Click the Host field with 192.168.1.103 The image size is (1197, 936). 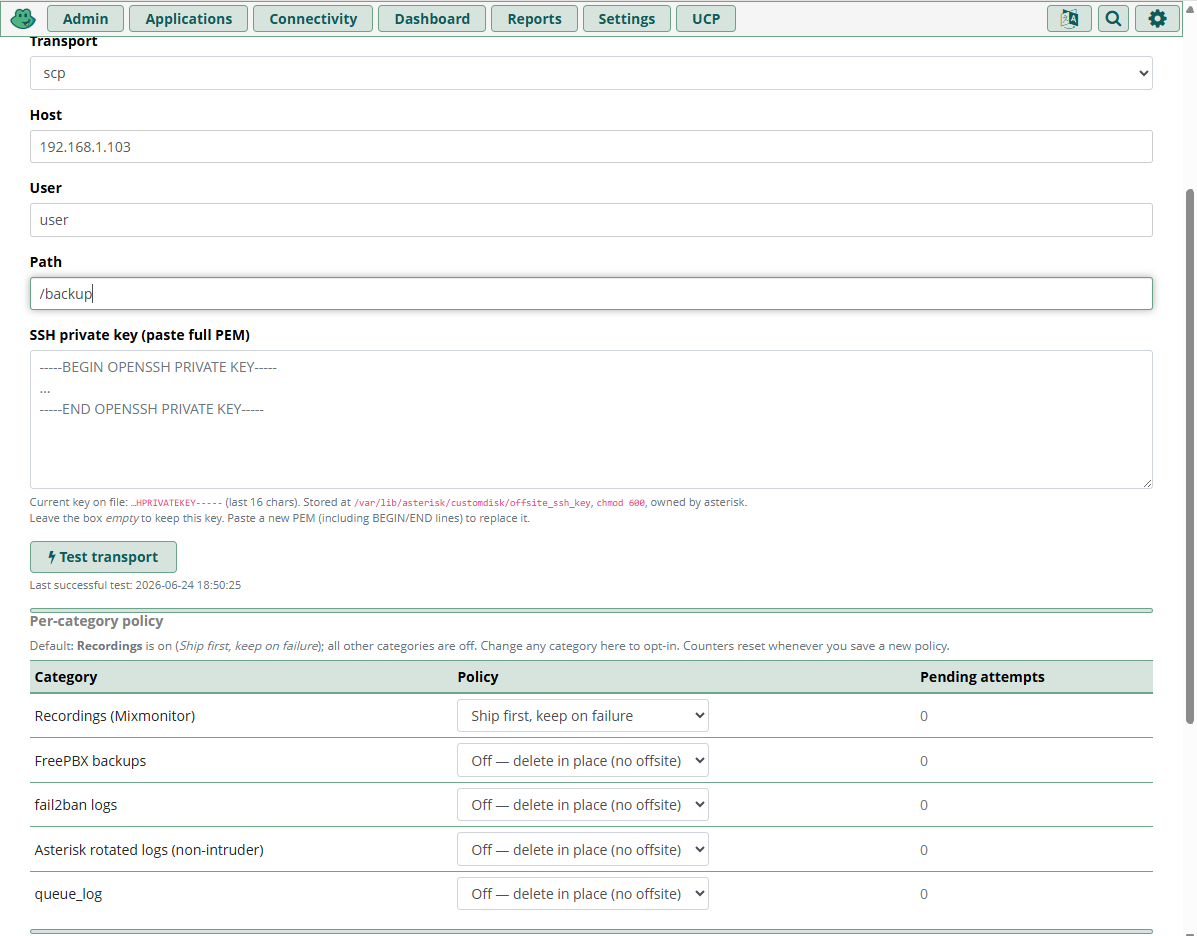591,147
